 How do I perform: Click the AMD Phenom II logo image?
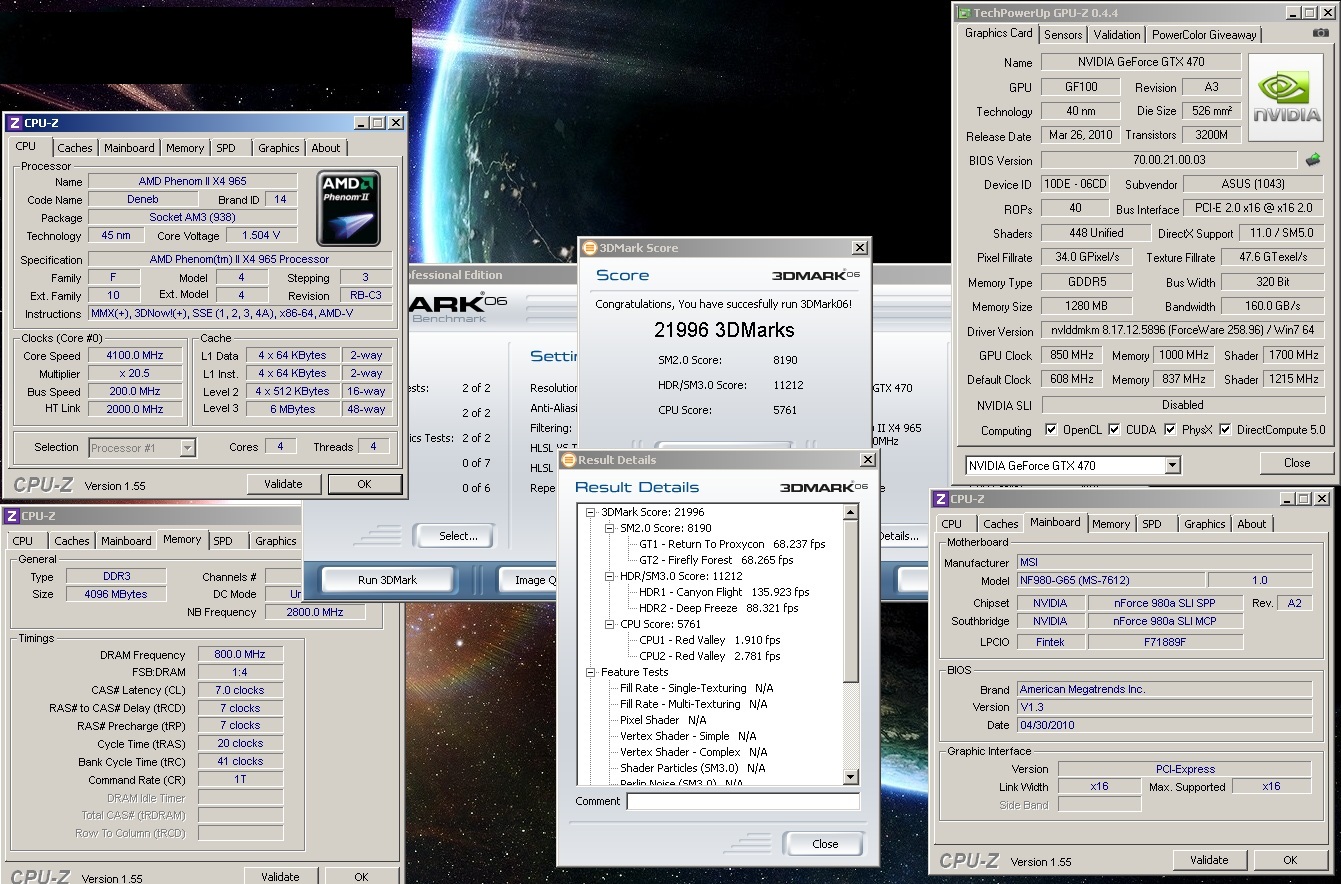[x=348, y=208]
